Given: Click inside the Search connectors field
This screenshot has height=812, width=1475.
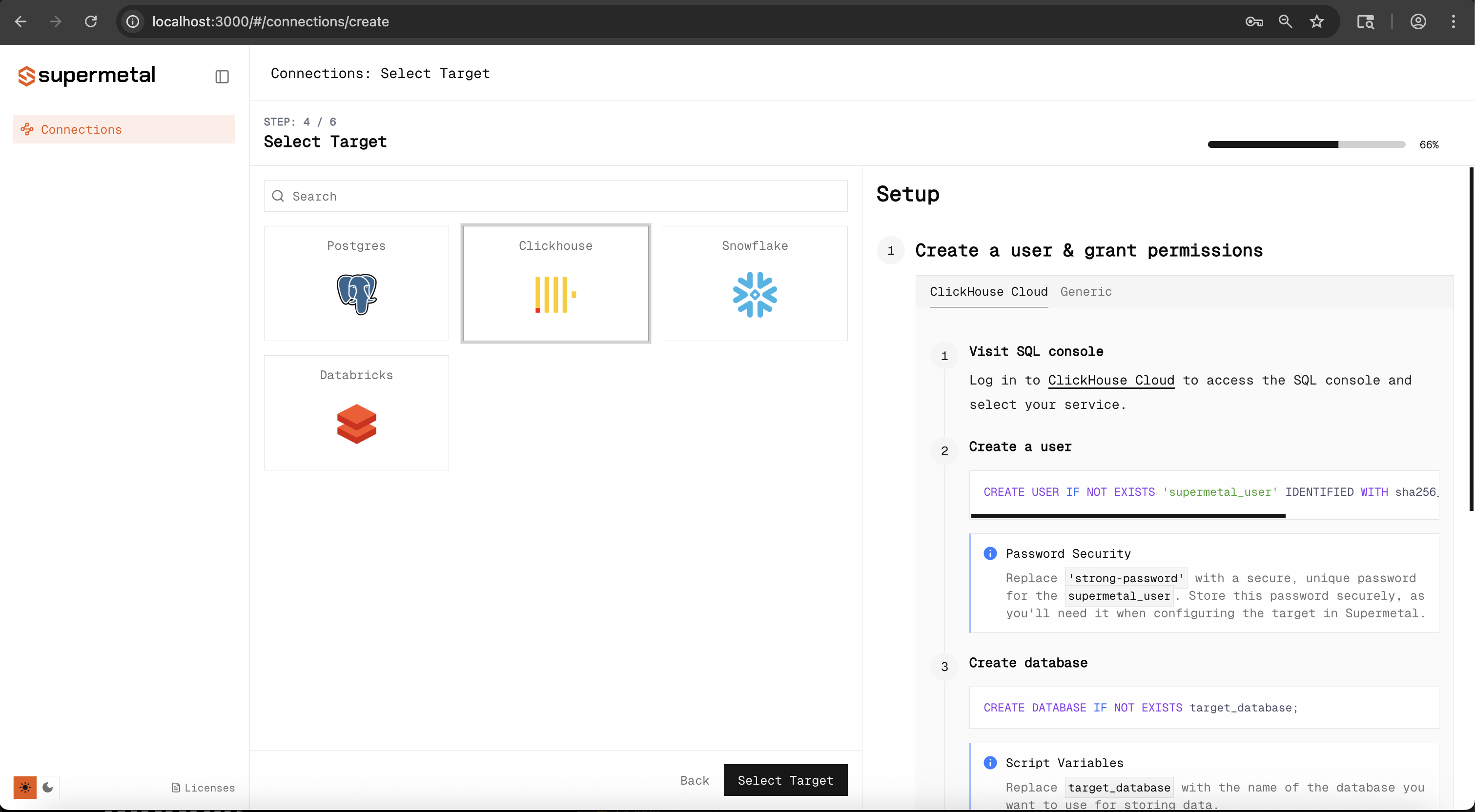Looking at the screenshot, I should (555, 196).
